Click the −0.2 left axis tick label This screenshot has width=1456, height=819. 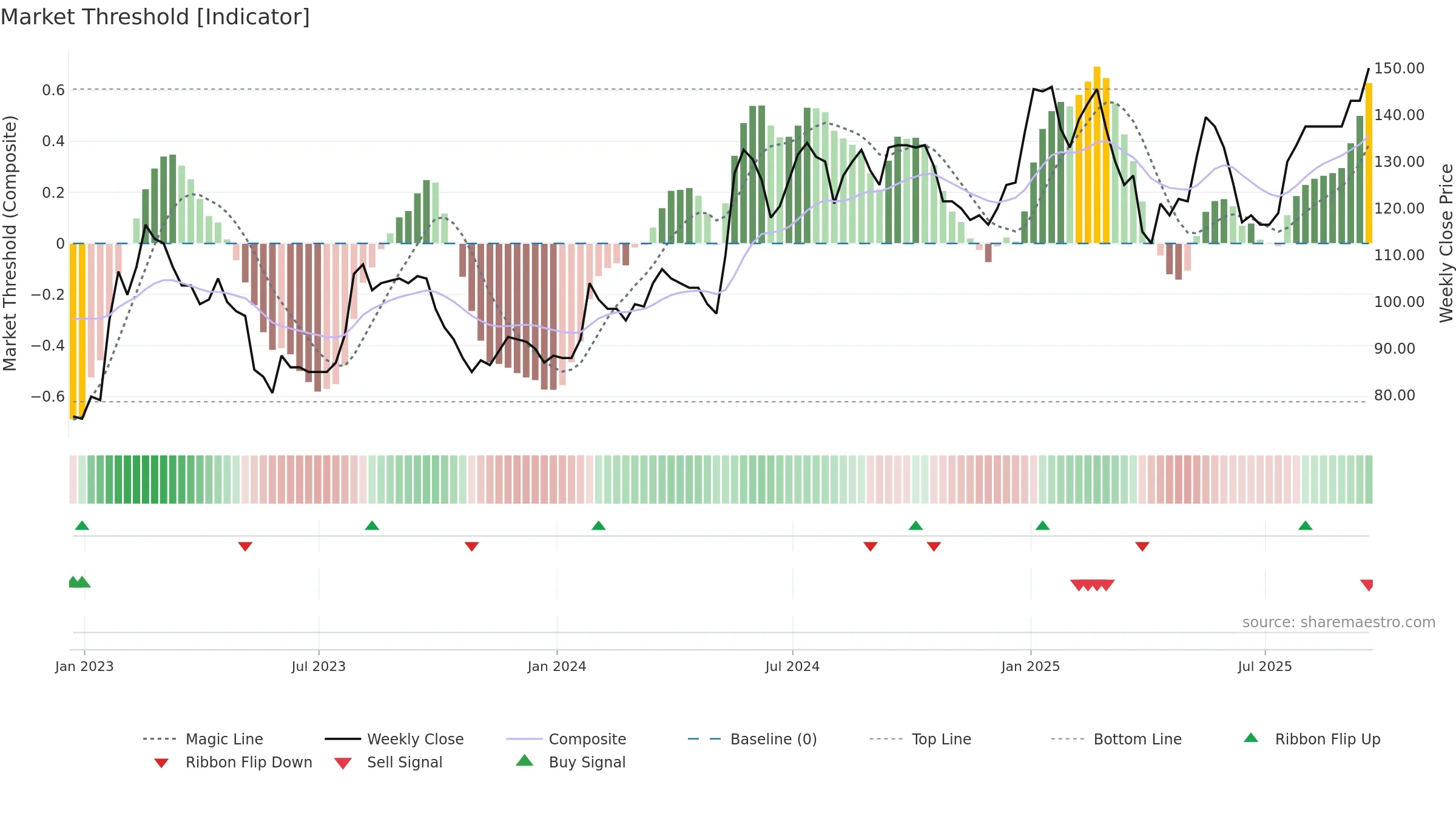[x=47, y=294]
